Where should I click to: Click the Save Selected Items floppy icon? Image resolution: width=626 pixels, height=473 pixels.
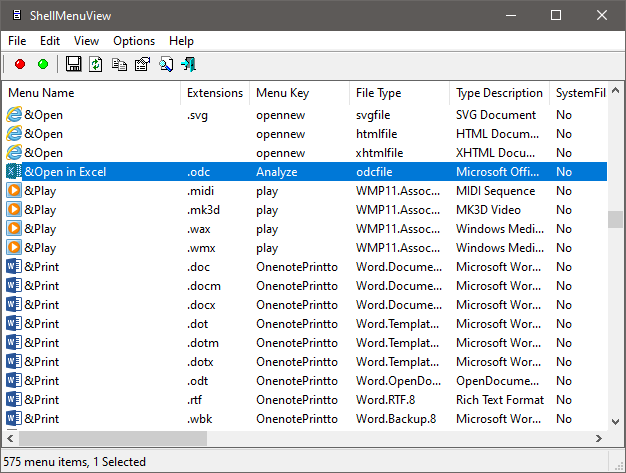coord(73,64)
